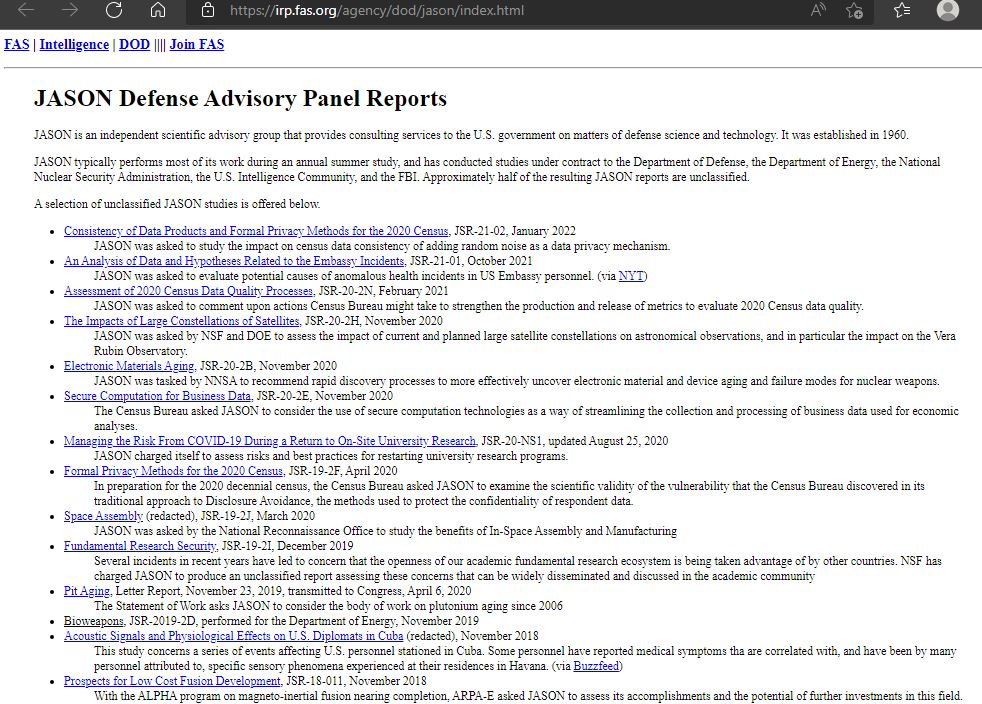Open Assessment of 2020 Census Data Quality Processes

[189, 291]
